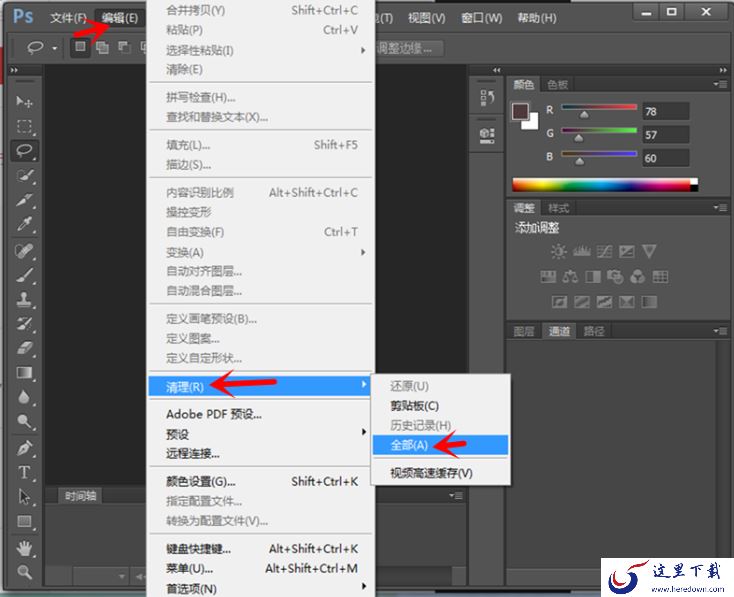734x597 pixels.
Task: Open the View (视图) menu
Action: click(426, 18)
